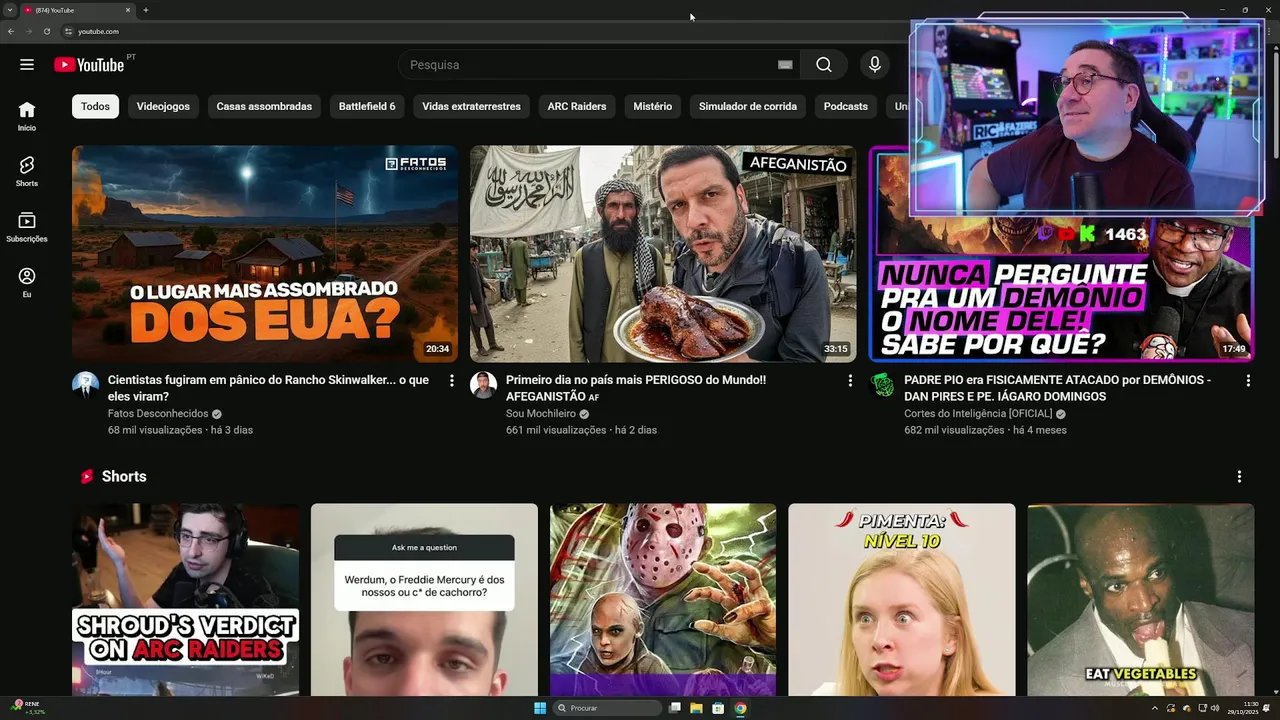1280x720 pixels.
Task: Filter feed by Casas assombradas chip
Action: pos(264,106)
